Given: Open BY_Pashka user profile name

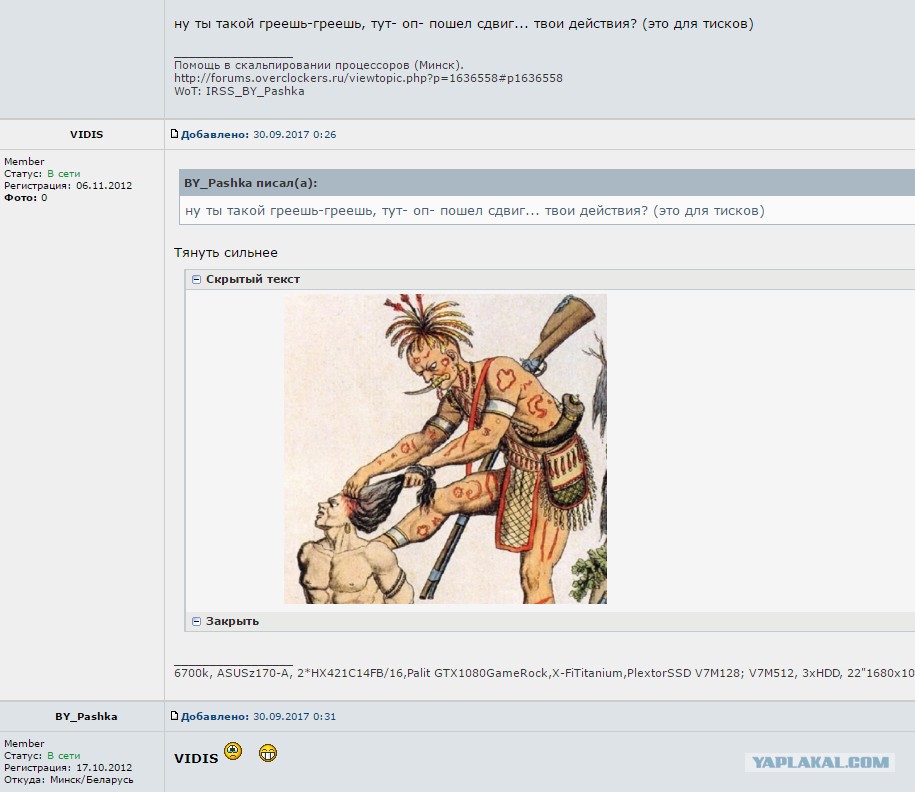Looking at the screenshot, I should tap(86, 716).
